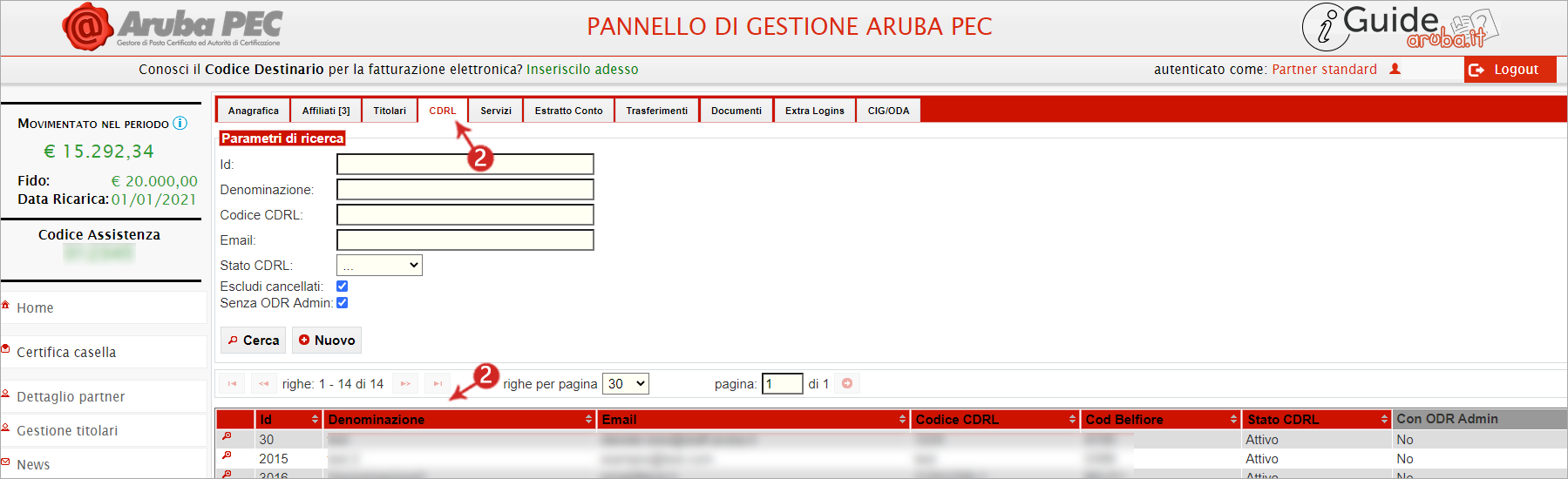Click the News envelope icon
This screenshot has height=479, width=1568.
(x=5, y=462)
